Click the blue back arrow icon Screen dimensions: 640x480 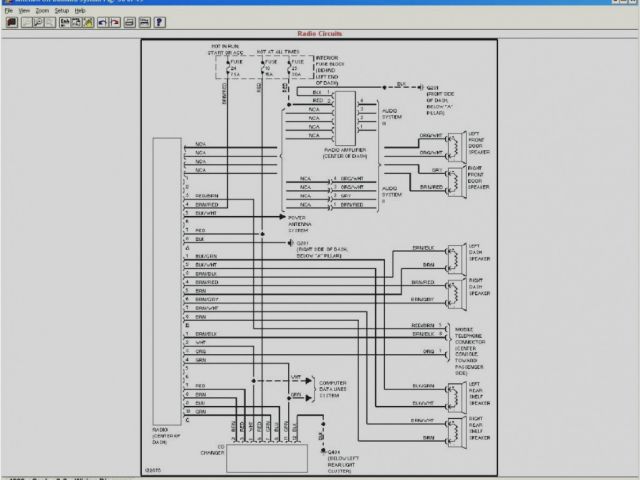(x=102, y=22)
